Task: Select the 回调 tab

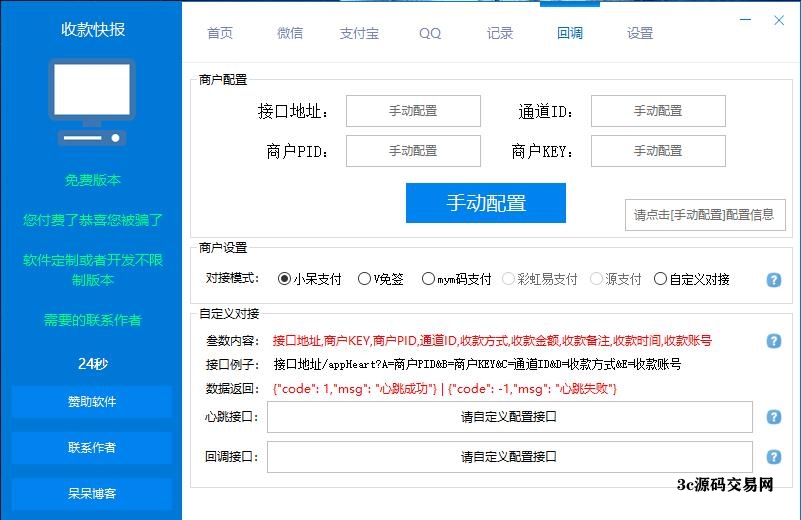Action: [x=570, y=33]
